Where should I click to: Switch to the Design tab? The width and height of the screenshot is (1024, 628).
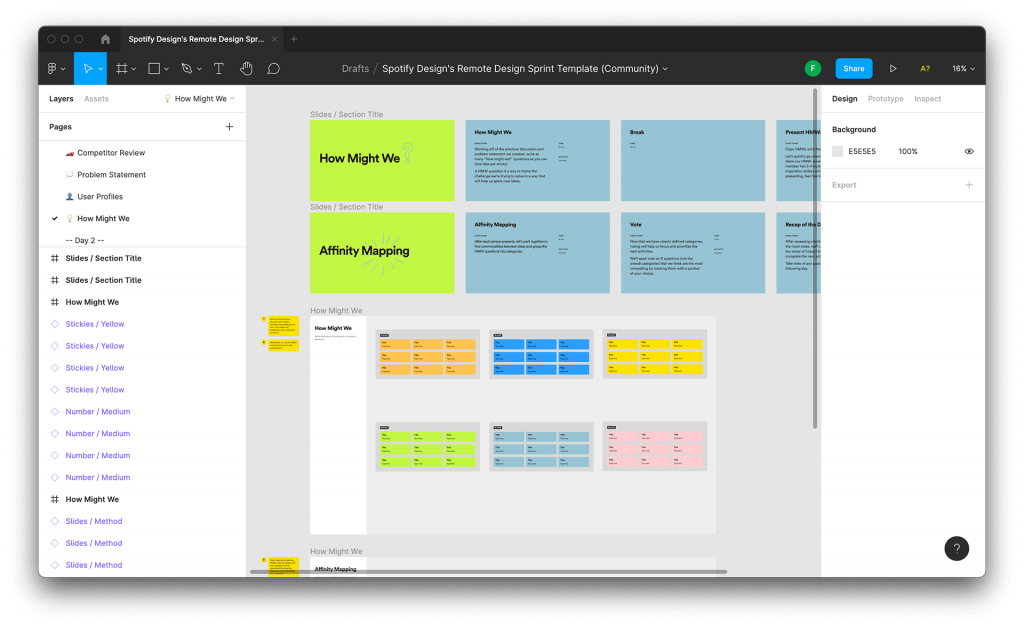pyautogui.click(x=844, y=99)
